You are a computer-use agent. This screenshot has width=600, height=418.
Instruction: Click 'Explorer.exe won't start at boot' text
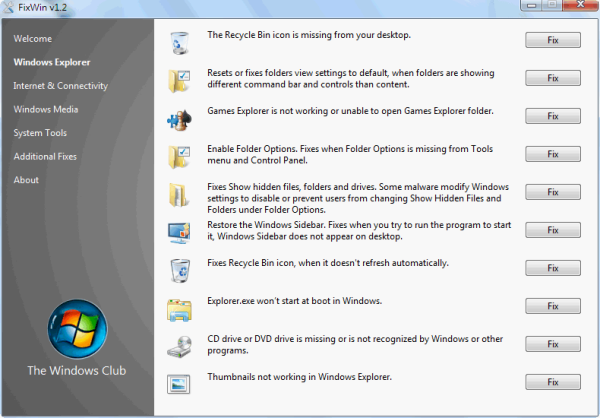pyautogui.click(x=294, y=301)
